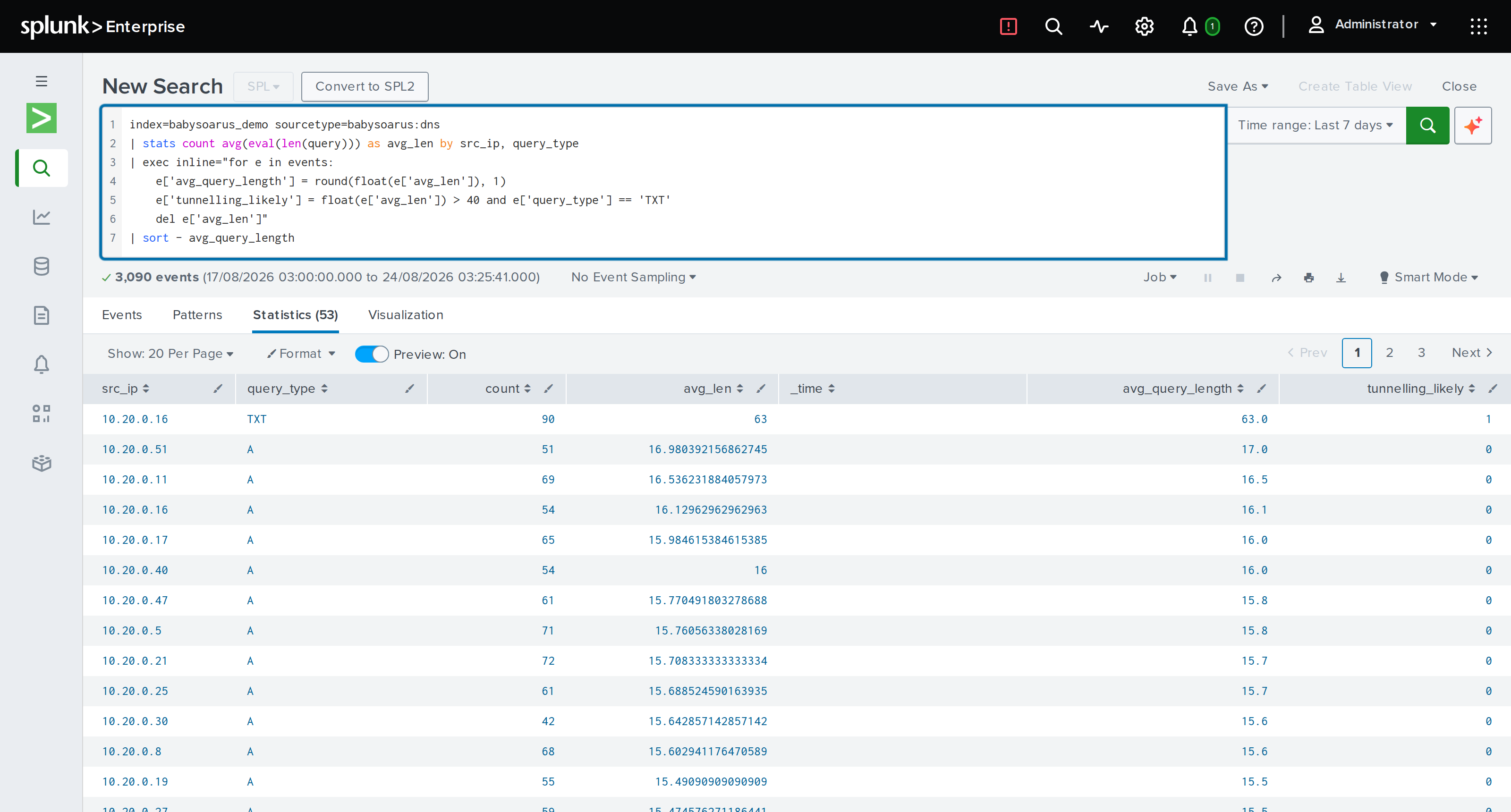Share the search job

(x=1276, y=278)
